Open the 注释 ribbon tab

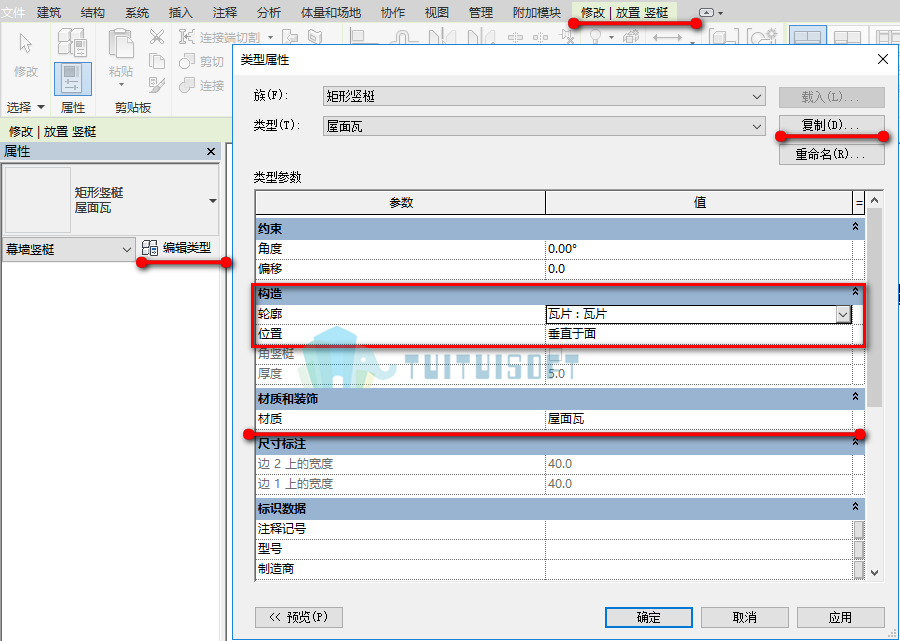click(x=224, y=12)
